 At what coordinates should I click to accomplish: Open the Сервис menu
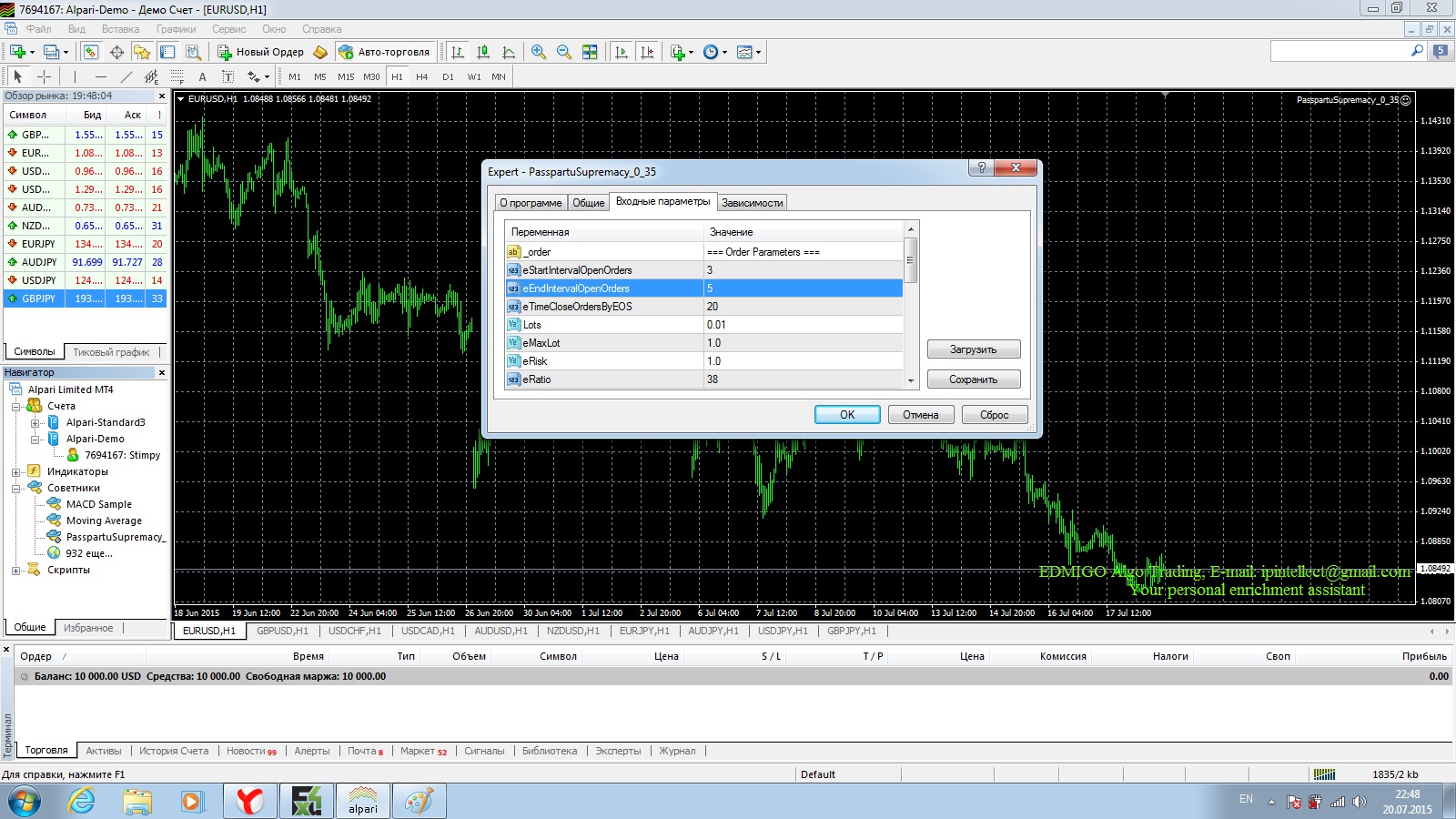[229, 29]
